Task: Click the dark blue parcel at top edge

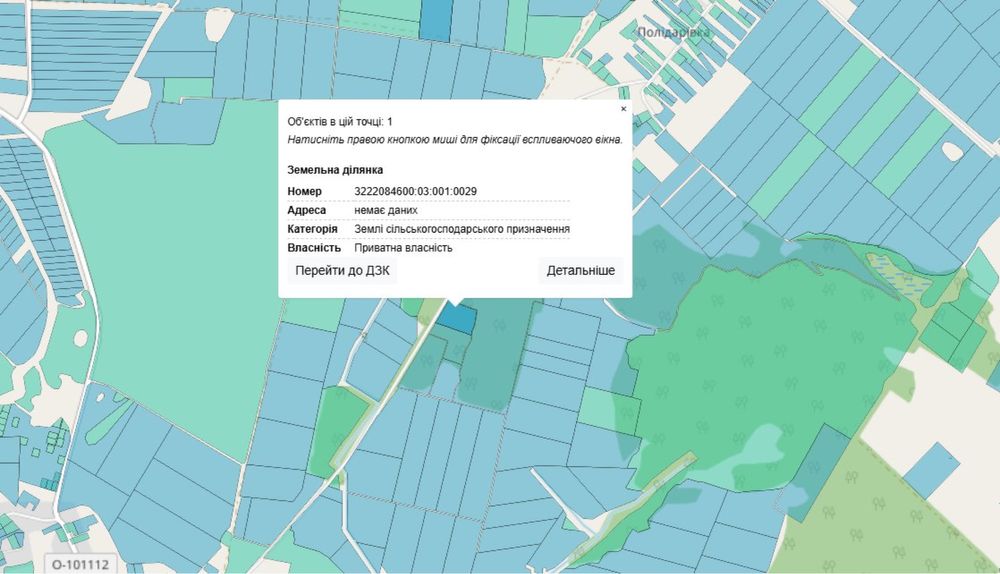Action: 436,20
